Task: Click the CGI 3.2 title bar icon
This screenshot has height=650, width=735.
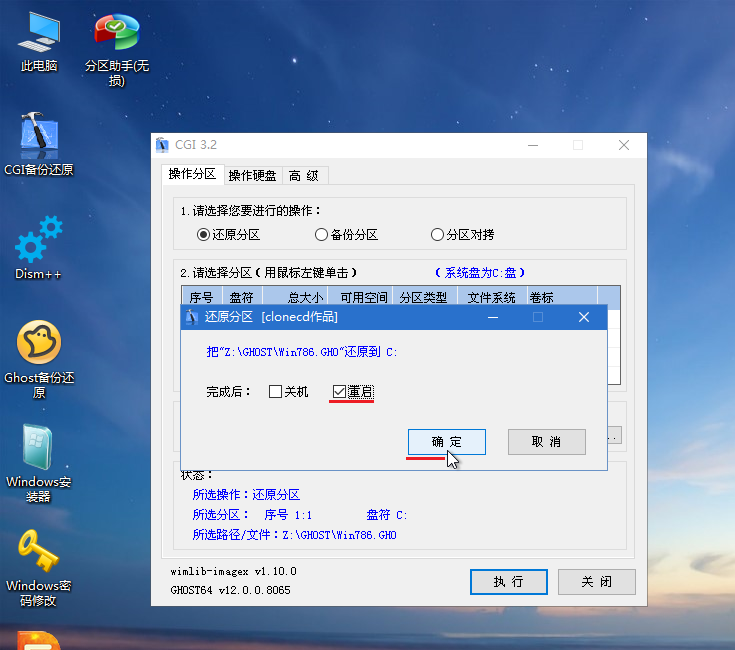Action: tap(162, 145)
